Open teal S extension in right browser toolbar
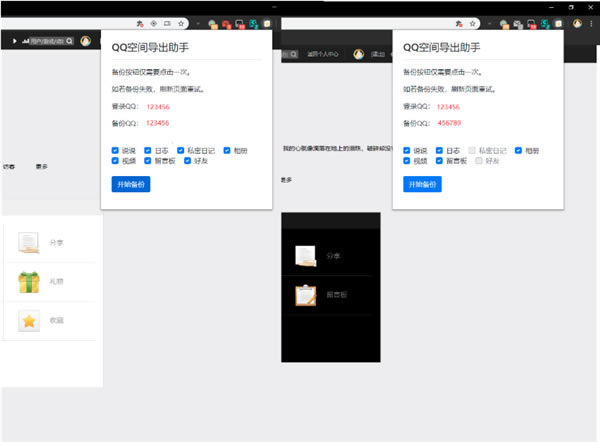 (x=545, y=24)
